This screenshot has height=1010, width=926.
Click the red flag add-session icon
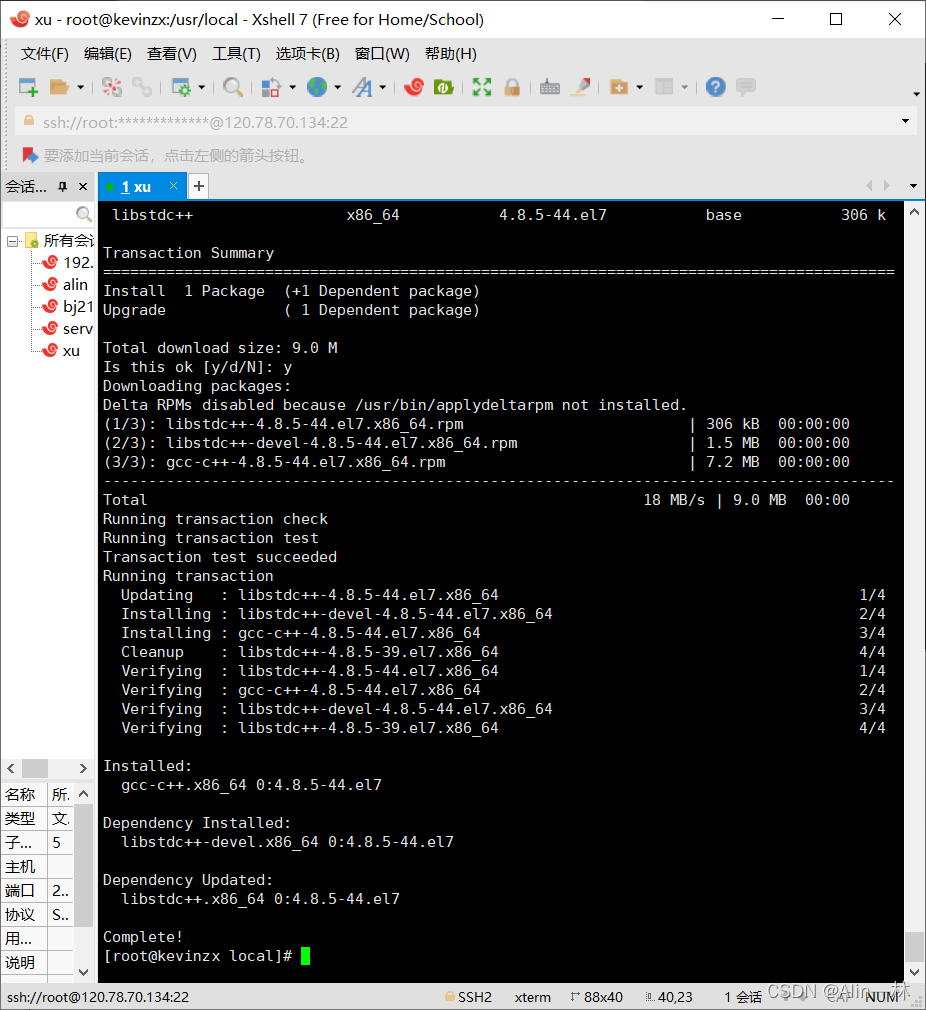coord(29,155)
